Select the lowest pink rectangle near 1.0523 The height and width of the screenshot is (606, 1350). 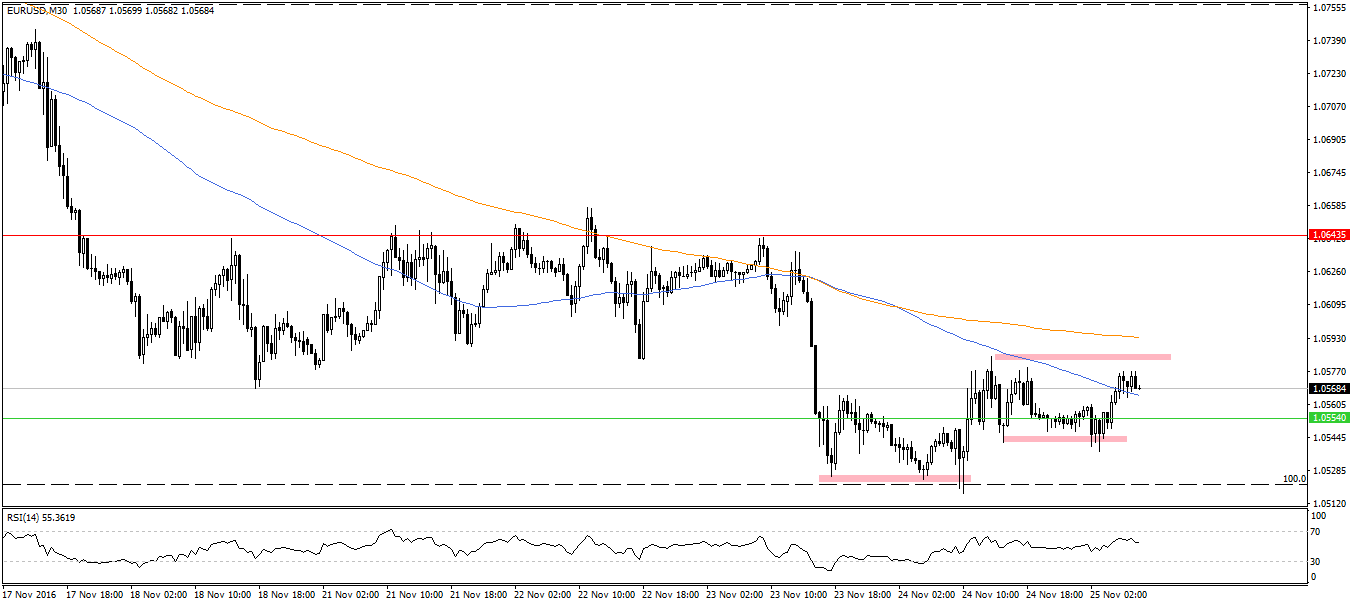coord(893,479)
